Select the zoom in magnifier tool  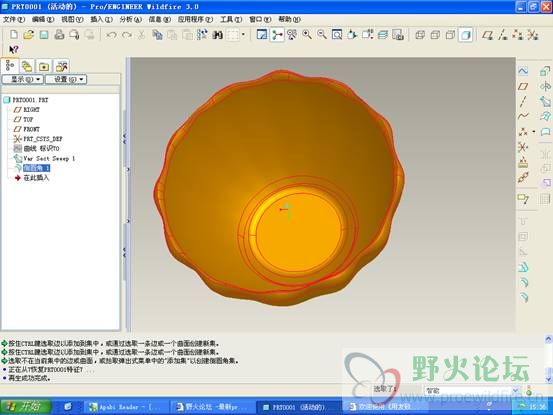[307, 35]
